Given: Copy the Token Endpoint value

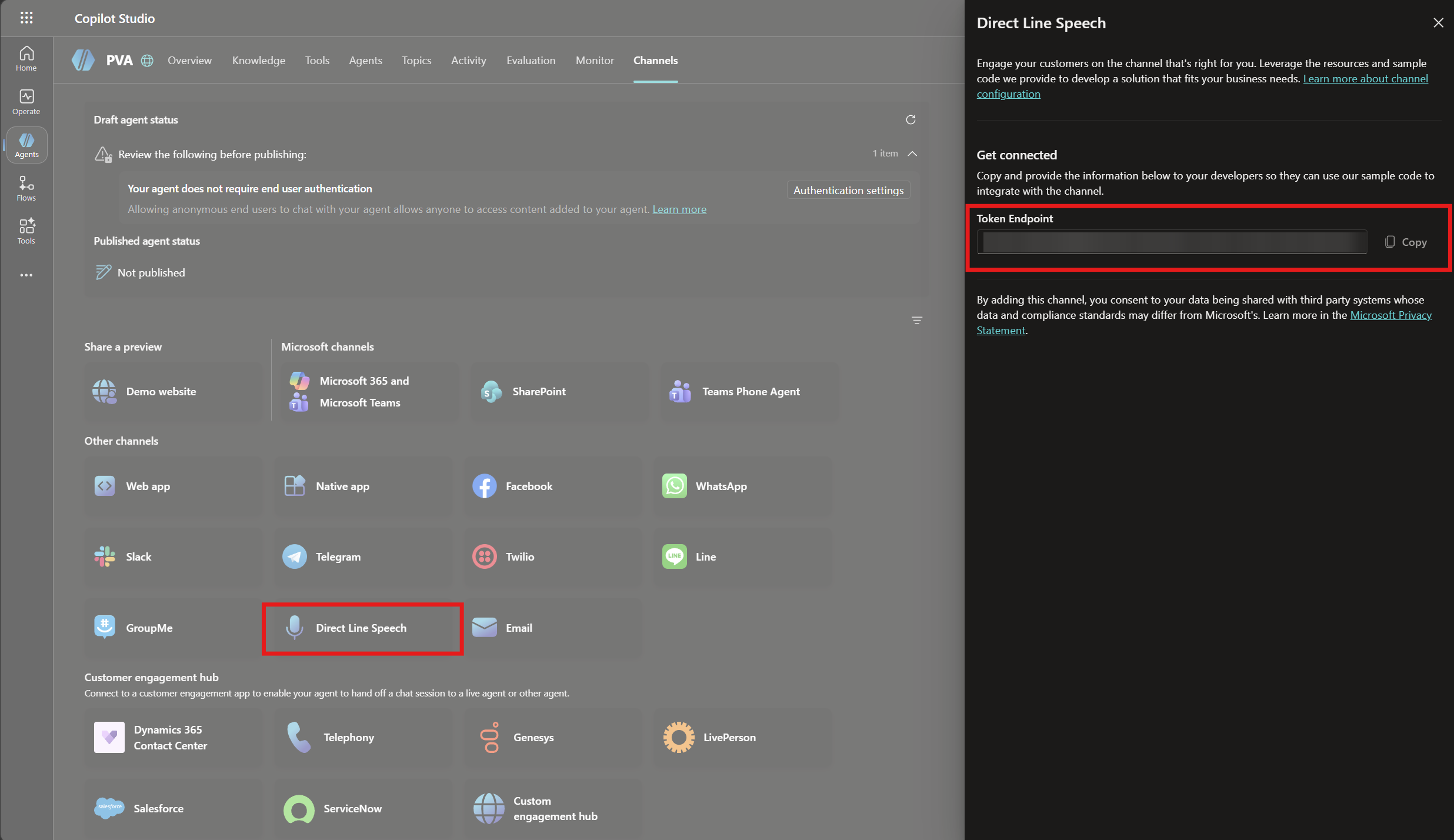Looking at the screenshot, I should tap(1406, 242).
